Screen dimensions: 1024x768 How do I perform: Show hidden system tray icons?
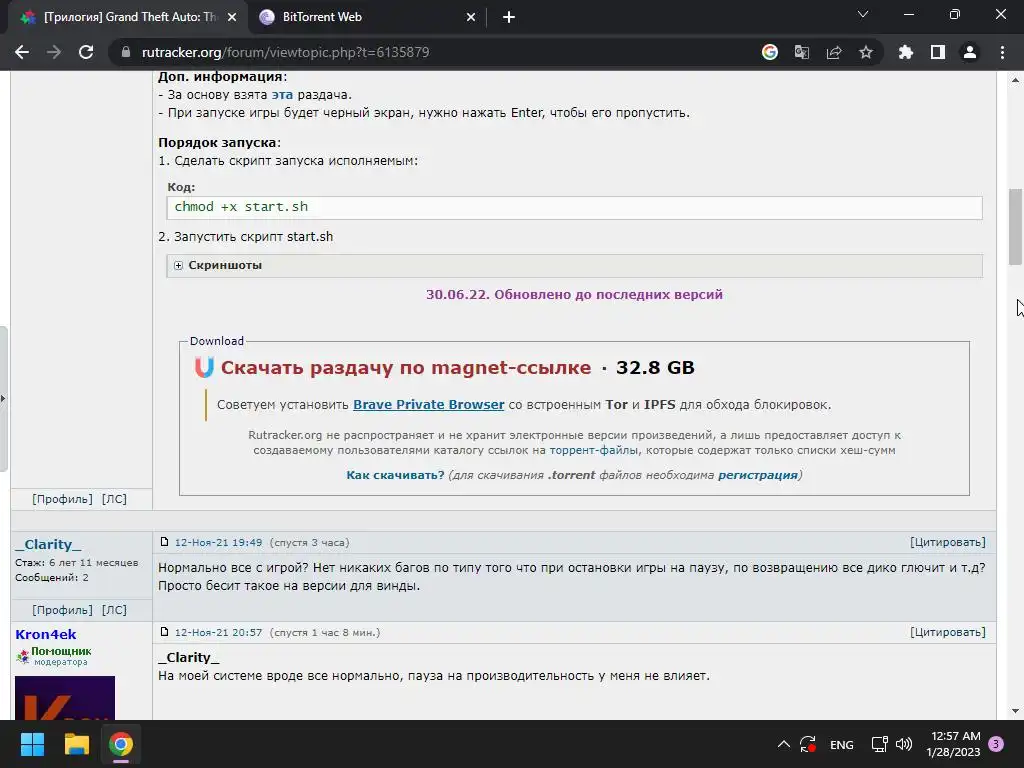point(784,744)
